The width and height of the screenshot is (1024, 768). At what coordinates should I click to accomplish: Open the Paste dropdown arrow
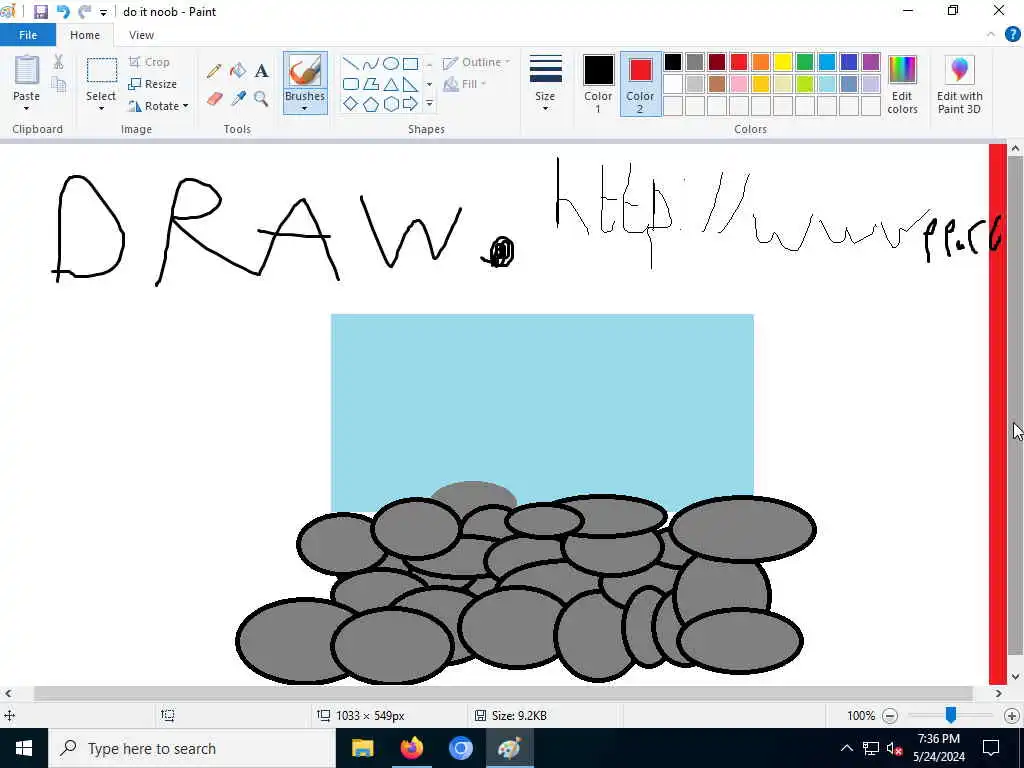[x=27, y=108]
